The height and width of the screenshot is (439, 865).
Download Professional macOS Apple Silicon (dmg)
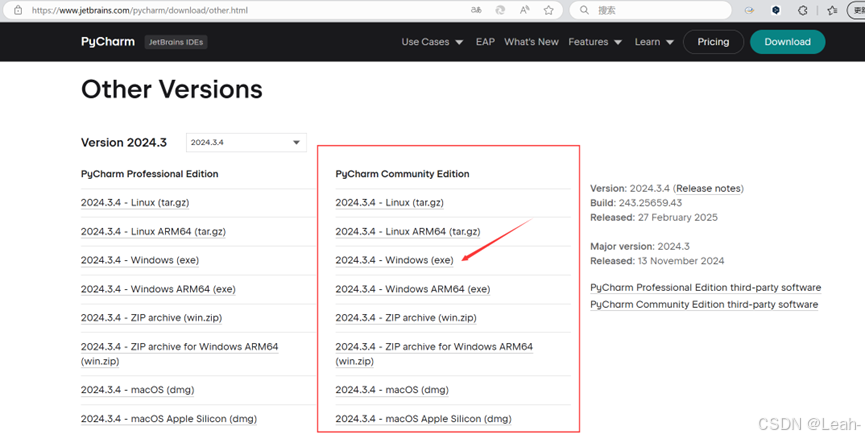(169, 419)
